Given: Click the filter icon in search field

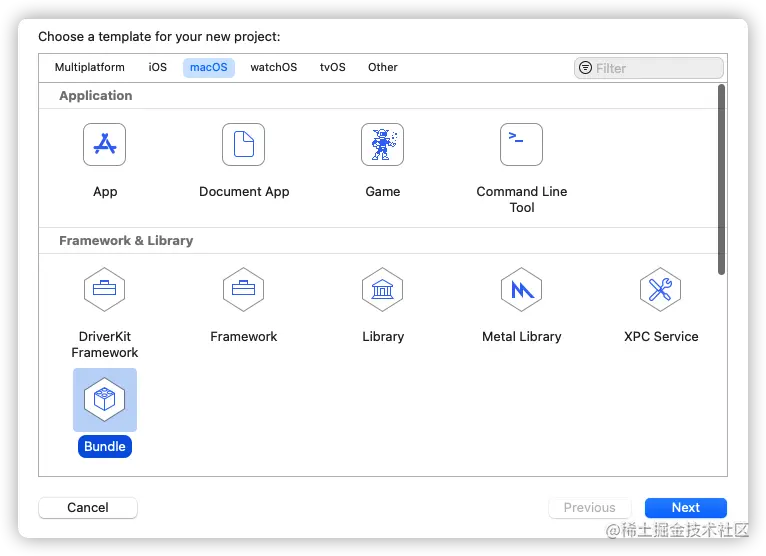Looking at the screenshot, I should pyautogui.click(x=585, y=67).
